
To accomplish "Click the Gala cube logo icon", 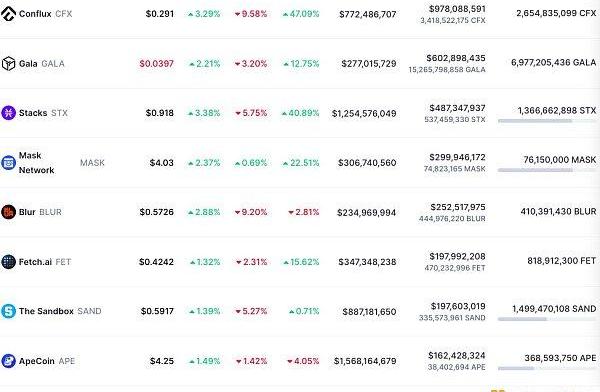I will pyautogui.click(x=8, y=64).
